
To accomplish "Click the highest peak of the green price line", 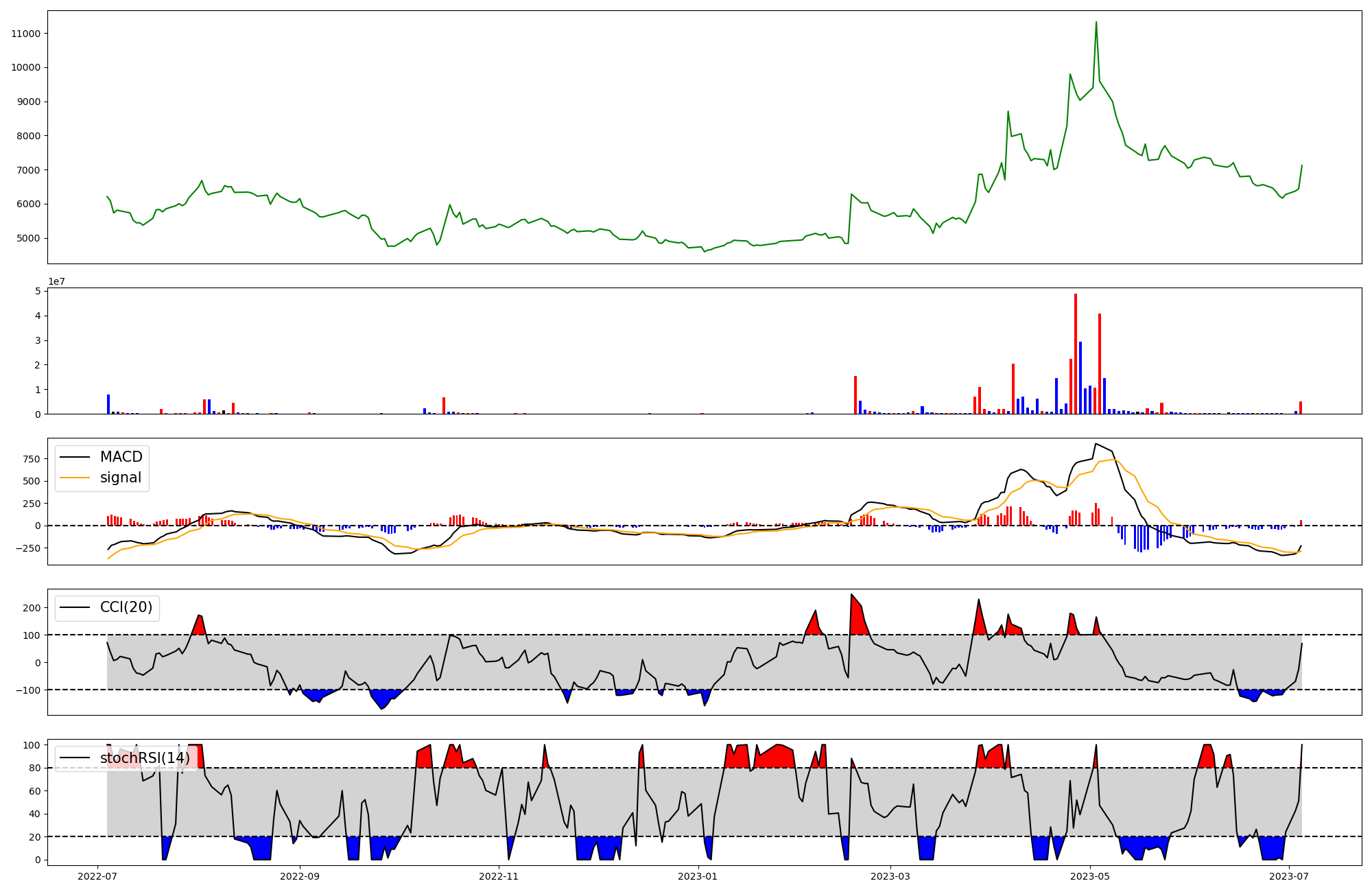I will (1096, 23).
